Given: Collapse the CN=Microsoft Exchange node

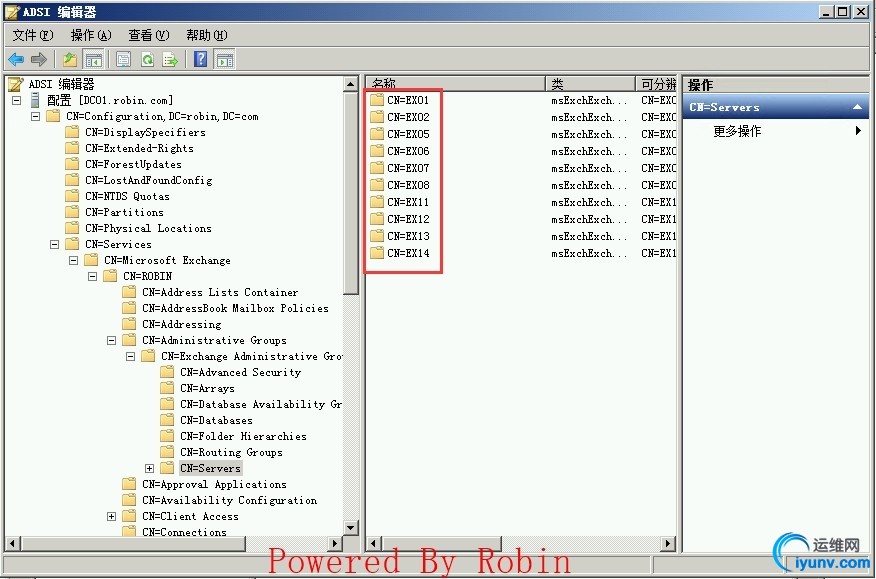Looking at the screenshot, I should pos(74,260).
